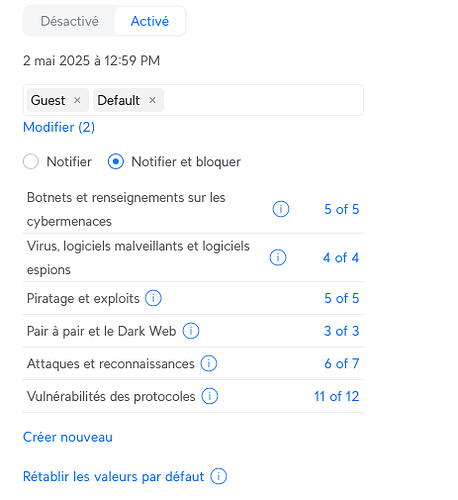
Task: Show info for Virus, logiciels malveillants
Action: tap(278, 258)
